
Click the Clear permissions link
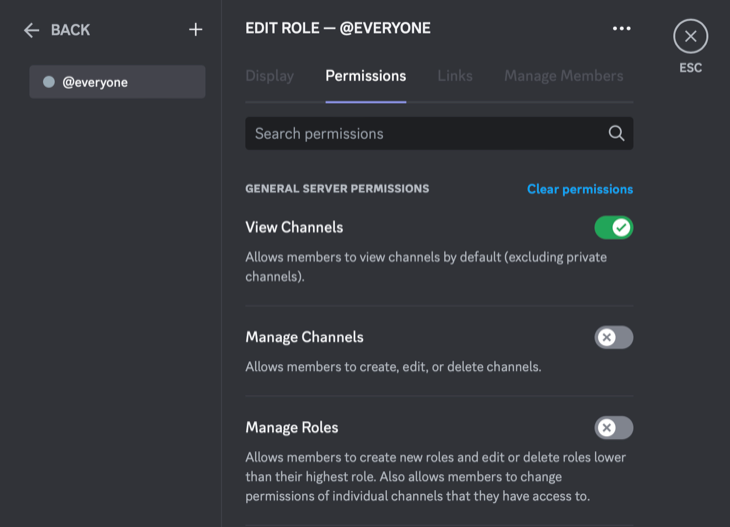pos(580,189)
